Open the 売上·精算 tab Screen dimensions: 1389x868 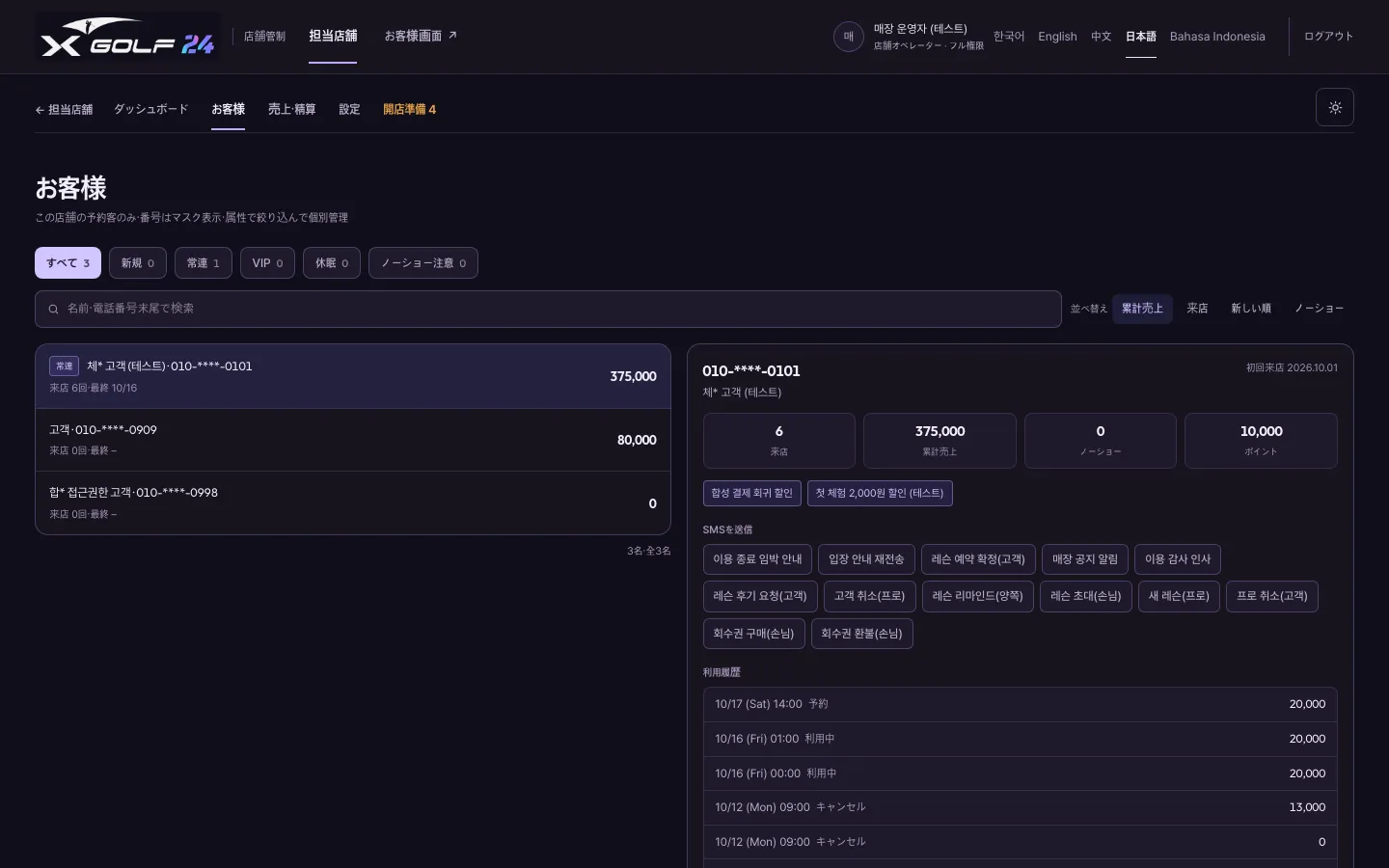pos(291,110)
